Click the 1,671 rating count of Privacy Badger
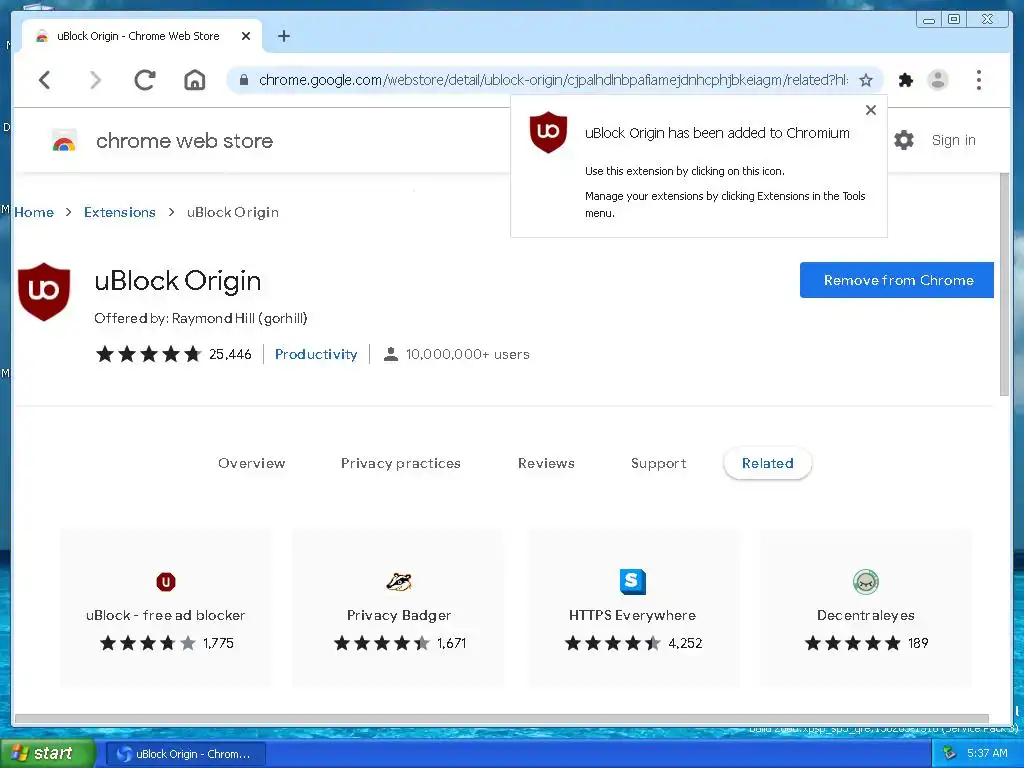The height and width of the screenshot is (768, 1024). click(451, 643)
